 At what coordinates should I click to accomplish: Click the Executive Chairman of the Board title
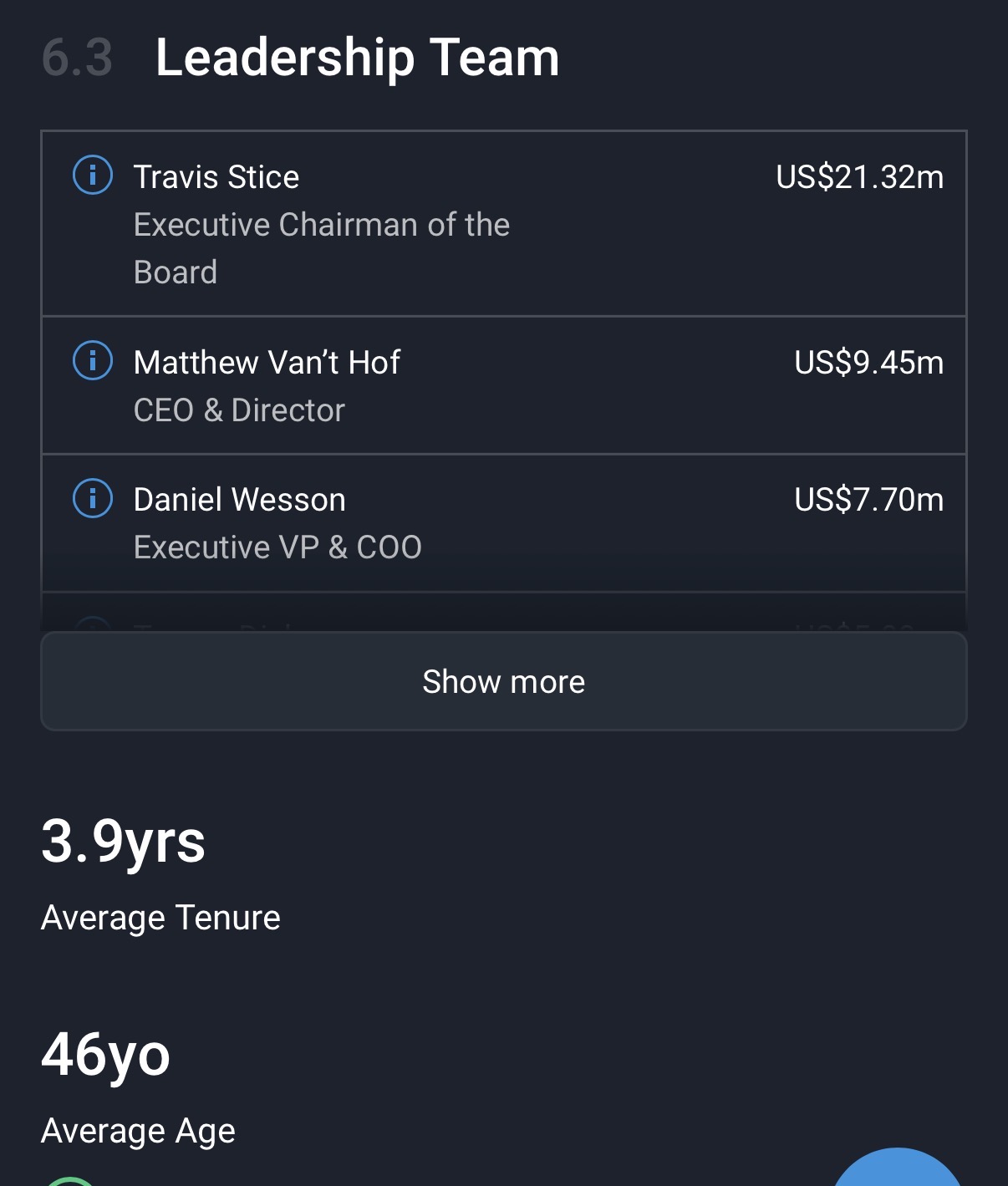(x=321, y=247)
